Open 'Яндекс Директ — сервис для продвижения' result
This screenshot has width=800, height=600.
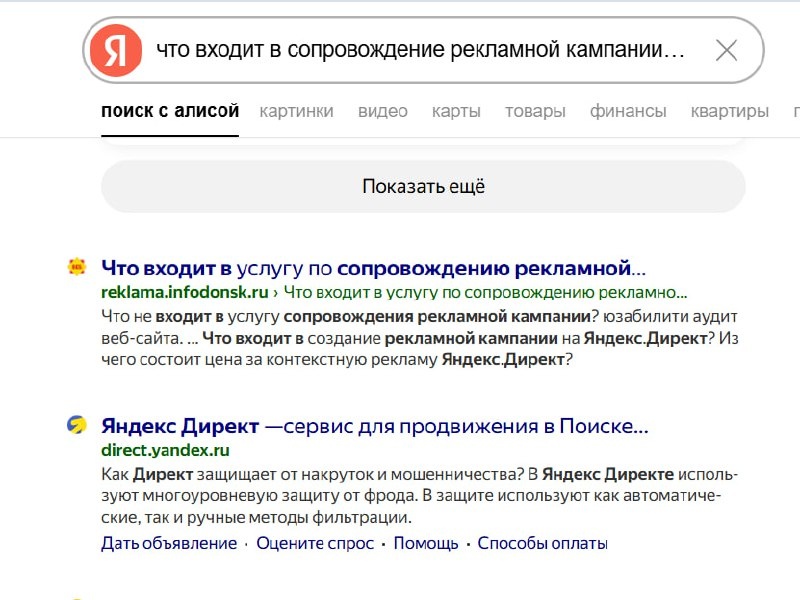(x=374, y=426)
